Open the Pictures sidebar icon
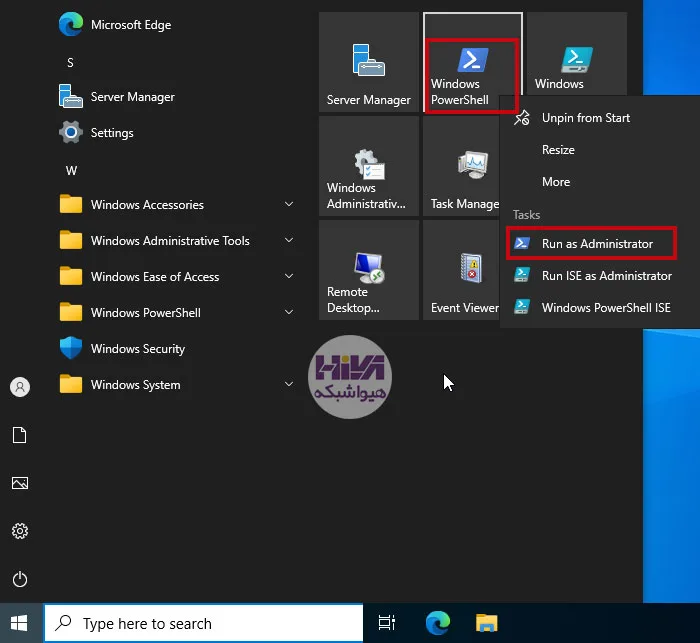Image resolution: width=700 pixels, height=643 pixels. [x=20, y=483]
